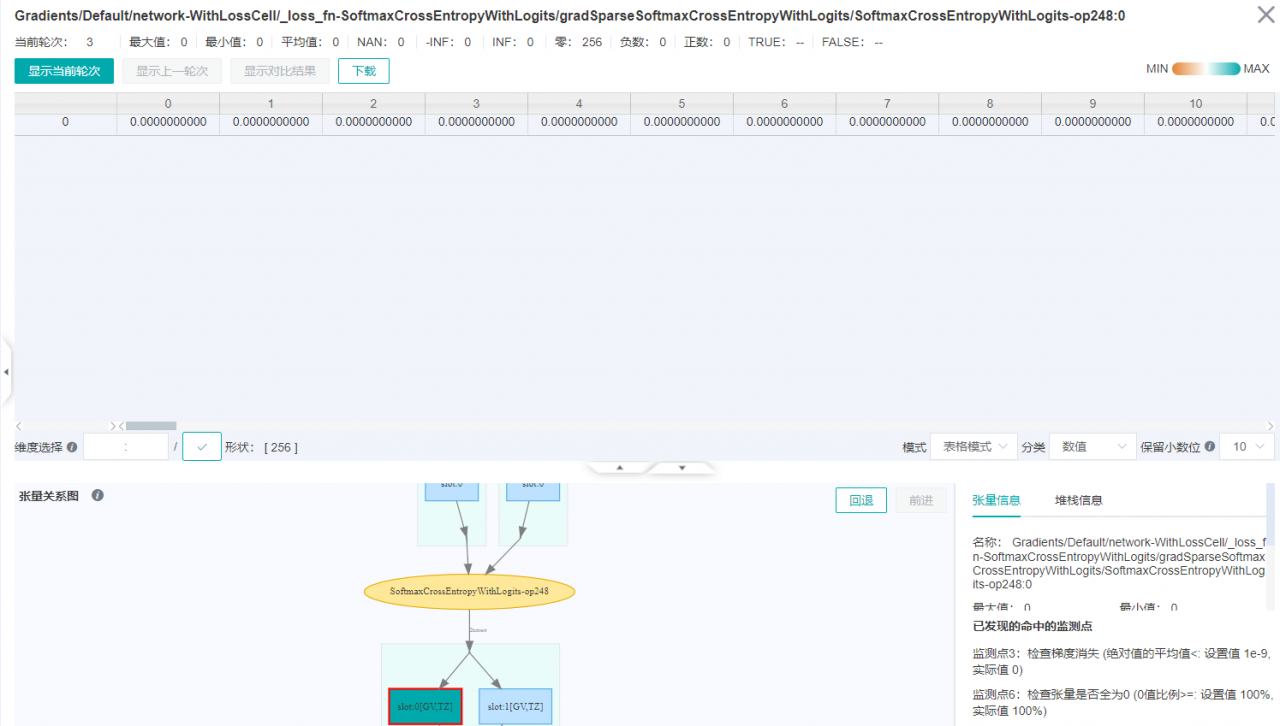Click the MIN-MAX color gradient legend
Screen dimensions: 1280x726
coord(1206,69)
